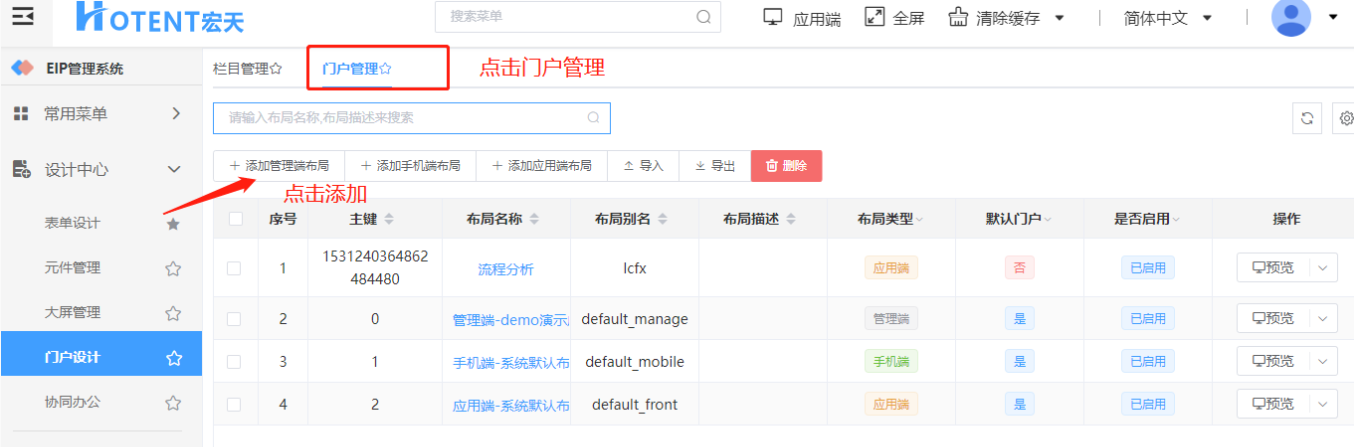This screenshot has height=447, width=1354.
Task: Expand 常用菜单 chevron
Action: (176, 114)
